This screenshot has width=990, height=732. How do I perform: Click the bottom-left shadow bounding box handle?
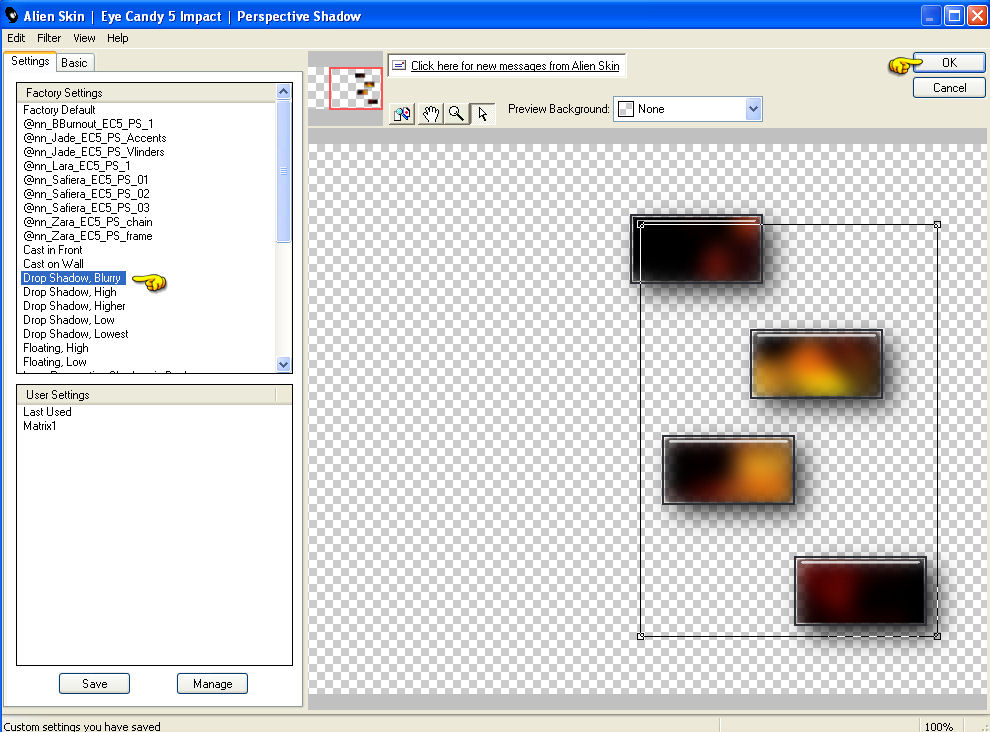point(641,636)
